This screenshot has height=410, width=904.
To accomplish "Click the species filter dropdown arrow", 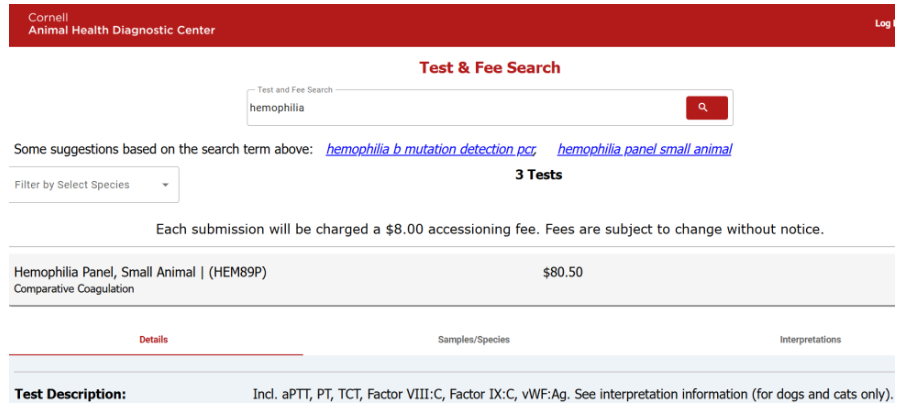I will 165,185.
